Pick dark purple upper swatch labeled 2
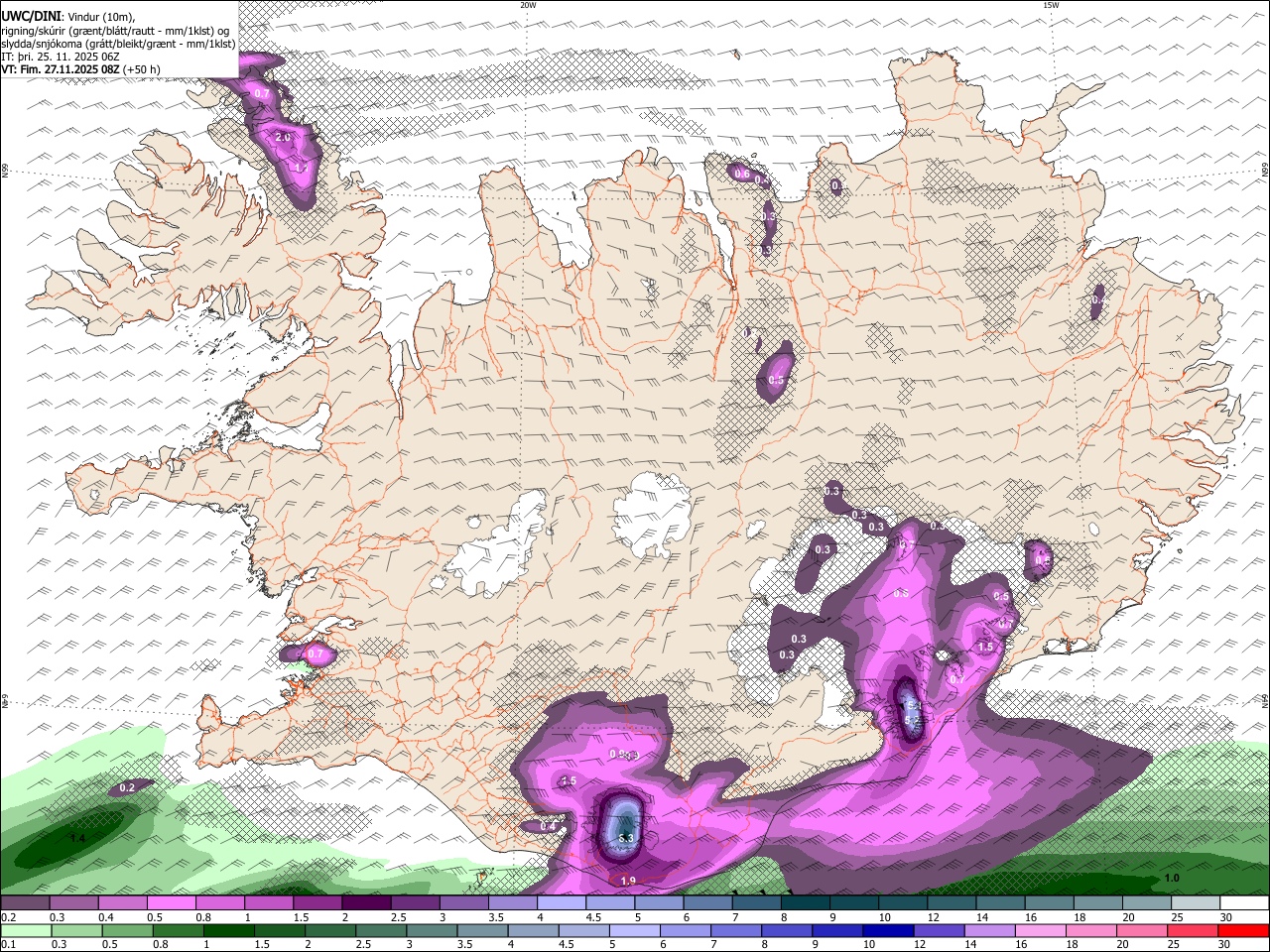This screenshot has height=952, width=1270. tap(366, 903)
